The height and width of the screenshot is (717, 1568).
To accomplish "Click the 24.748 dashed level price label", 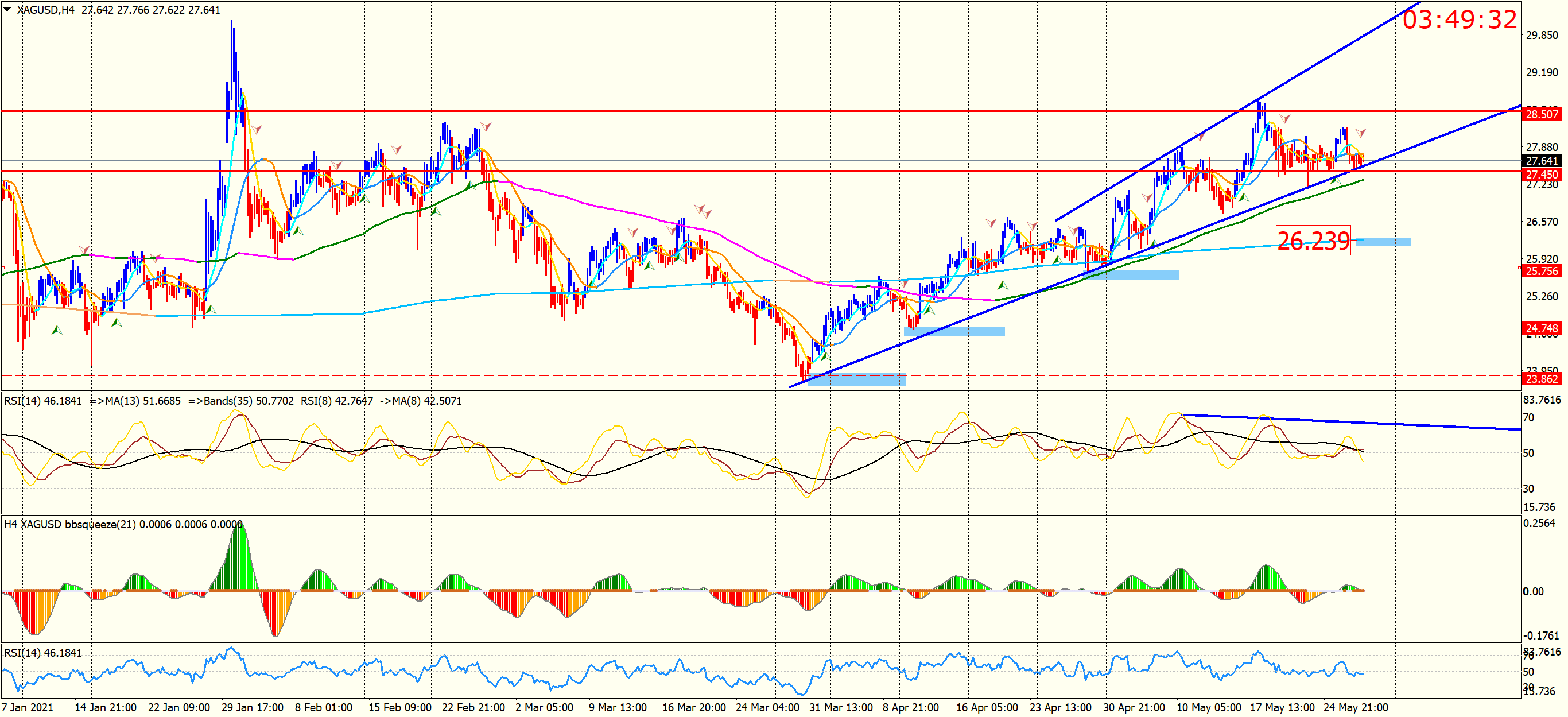I will tap(1541, 329).
